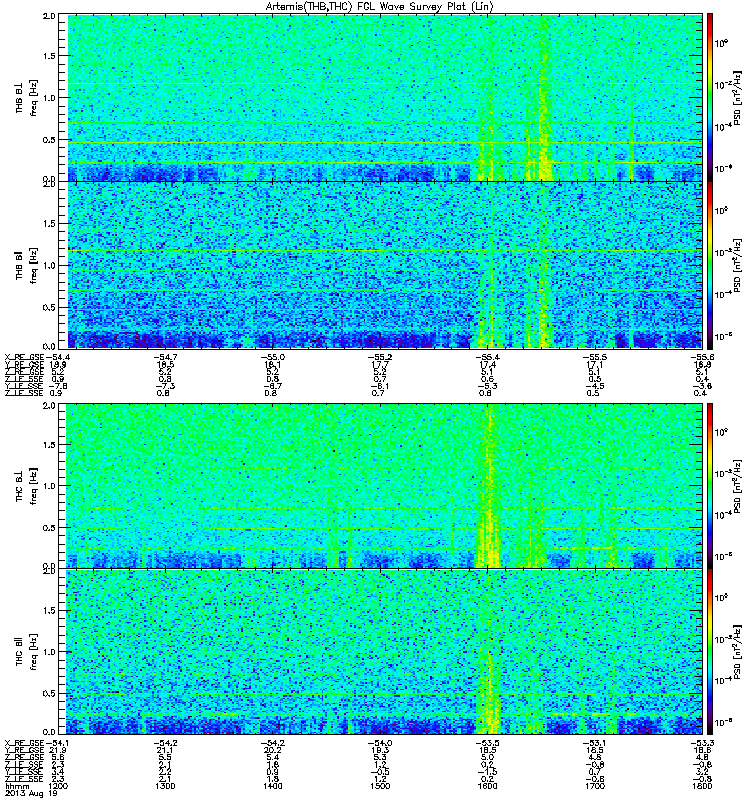The image size is (750, 800).
Task: Click the '1700' time tick label
Action: [x=595, y=786]
